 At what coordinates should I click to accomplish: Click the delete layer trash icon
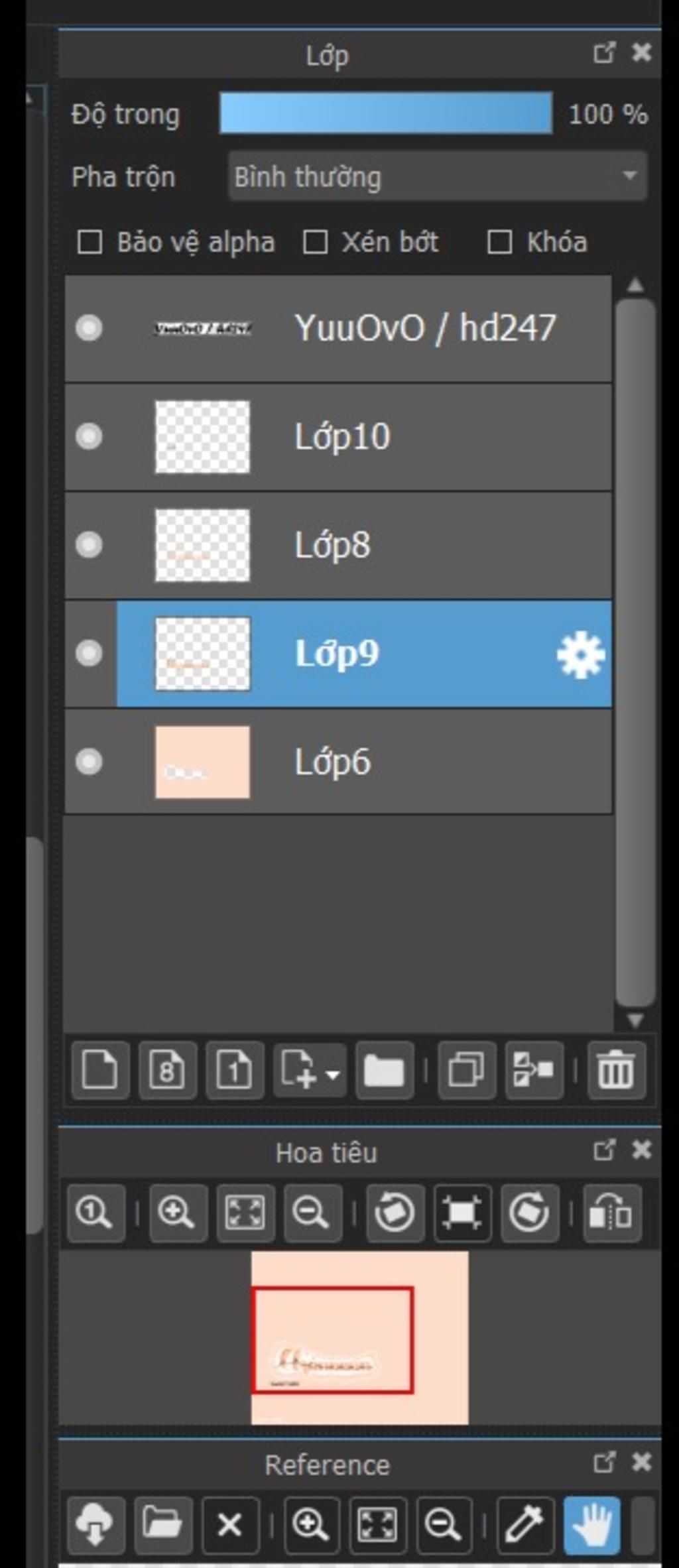coord(616,1070)
